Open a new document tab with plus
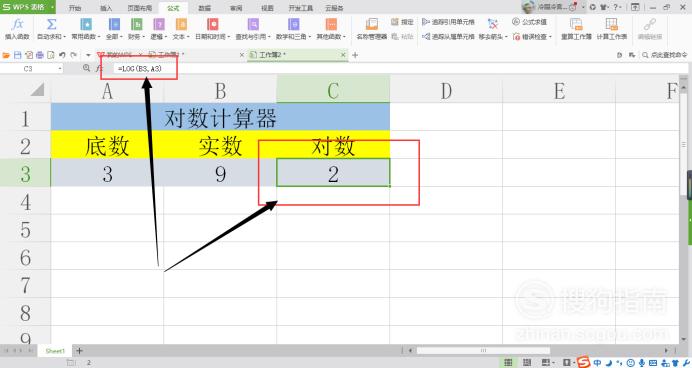 click(x=355, y=55)
